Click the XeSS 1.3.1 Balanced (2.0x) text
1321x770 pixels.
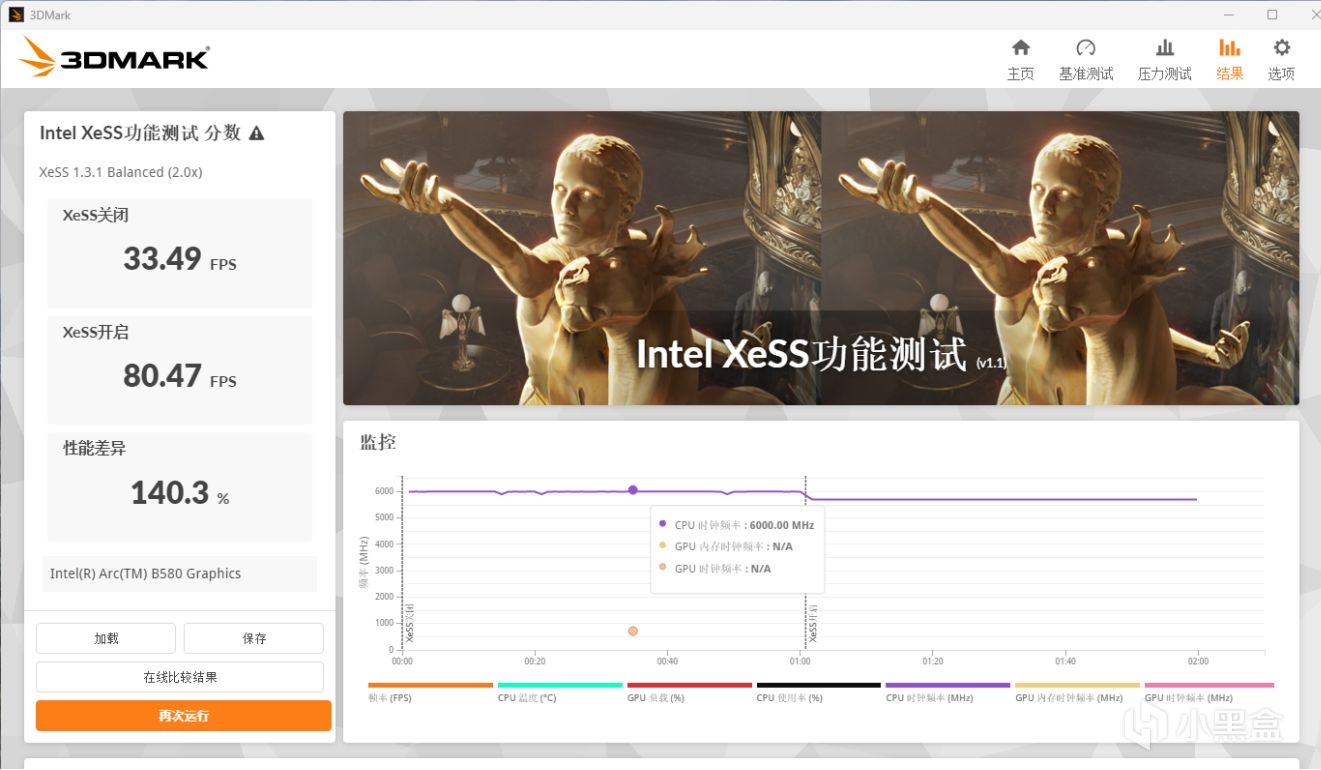121,172
